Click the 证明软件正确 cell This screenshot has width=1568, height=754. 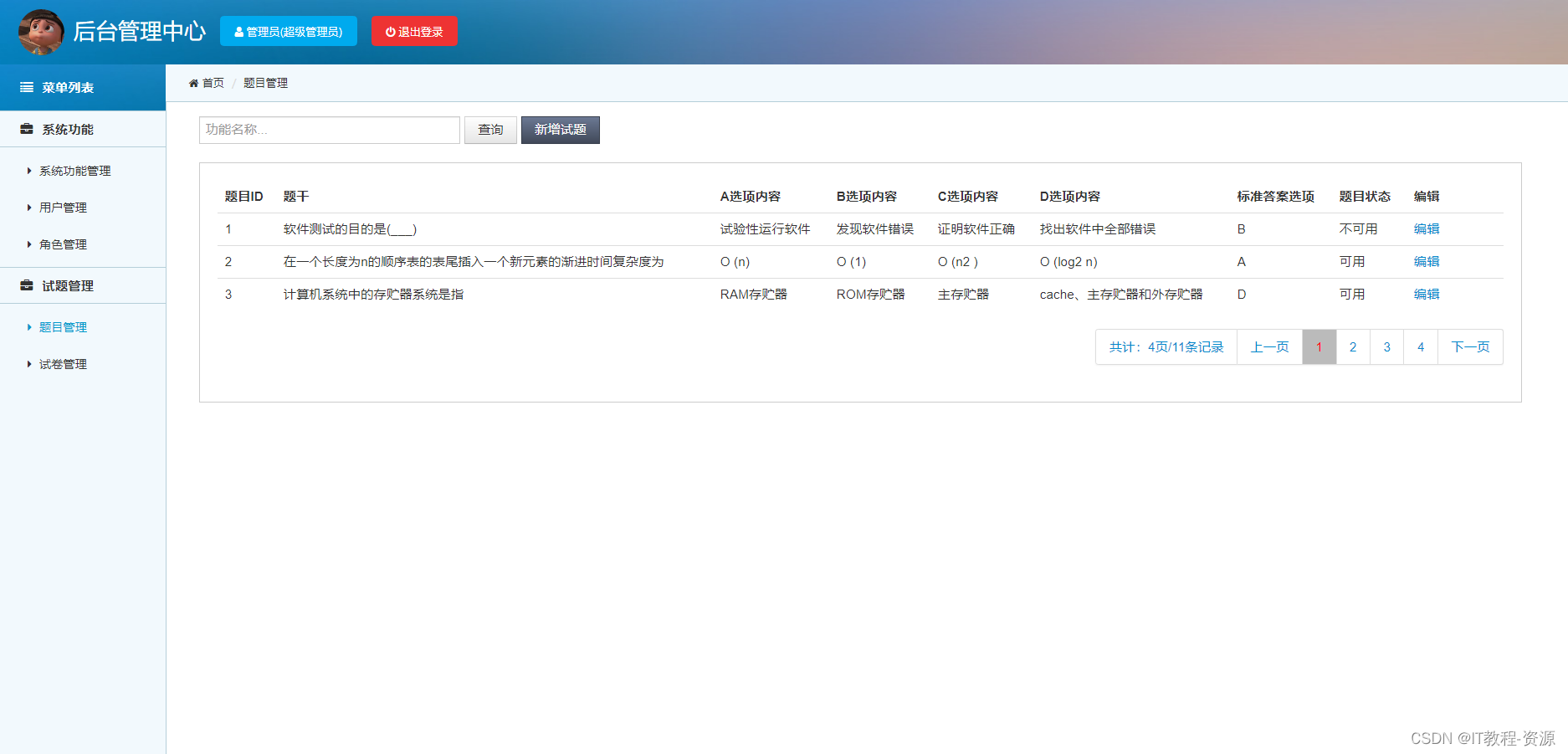pos(976,229)
